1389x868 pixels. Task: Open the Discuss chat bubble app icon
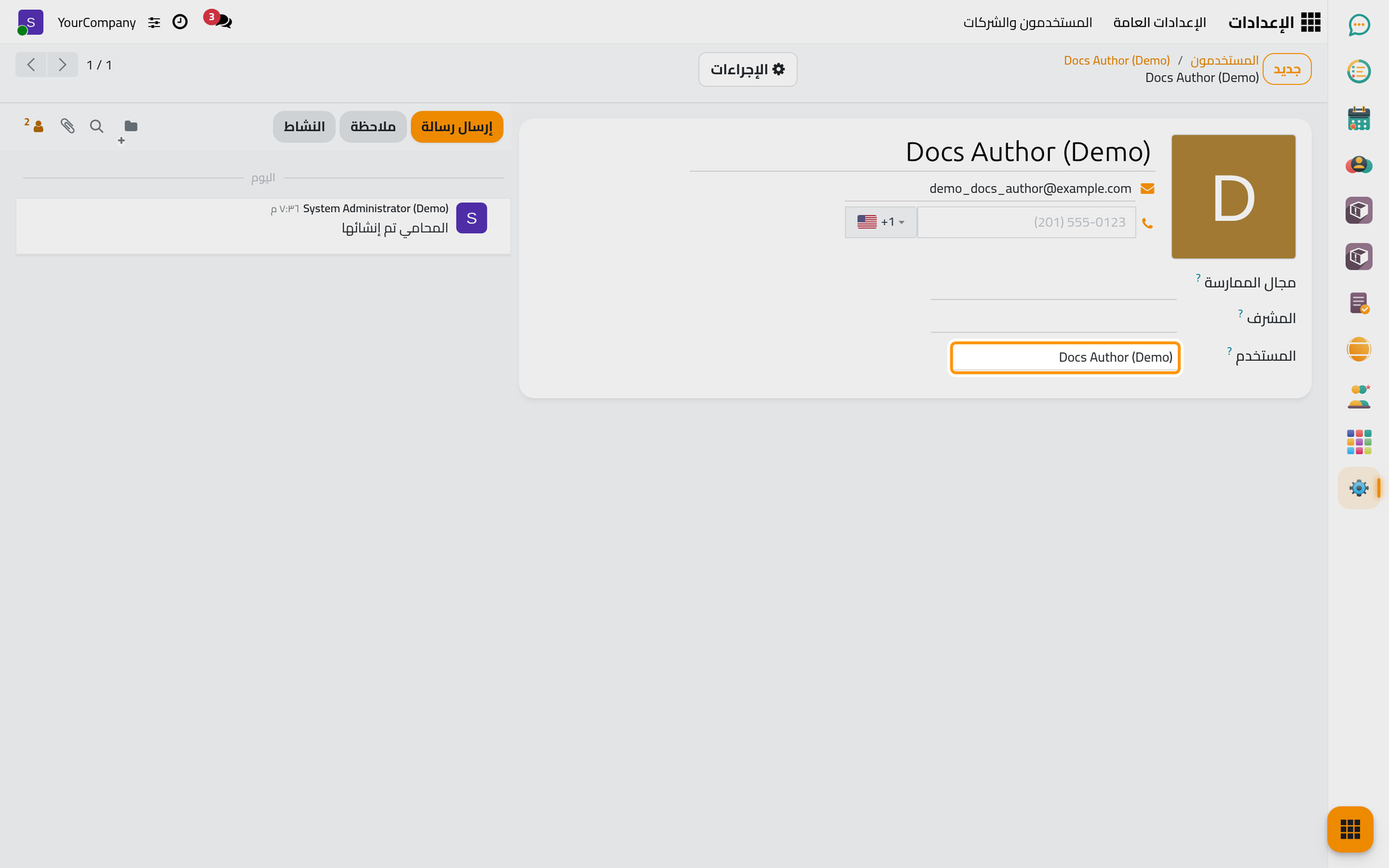click(x=1359, y=25)
